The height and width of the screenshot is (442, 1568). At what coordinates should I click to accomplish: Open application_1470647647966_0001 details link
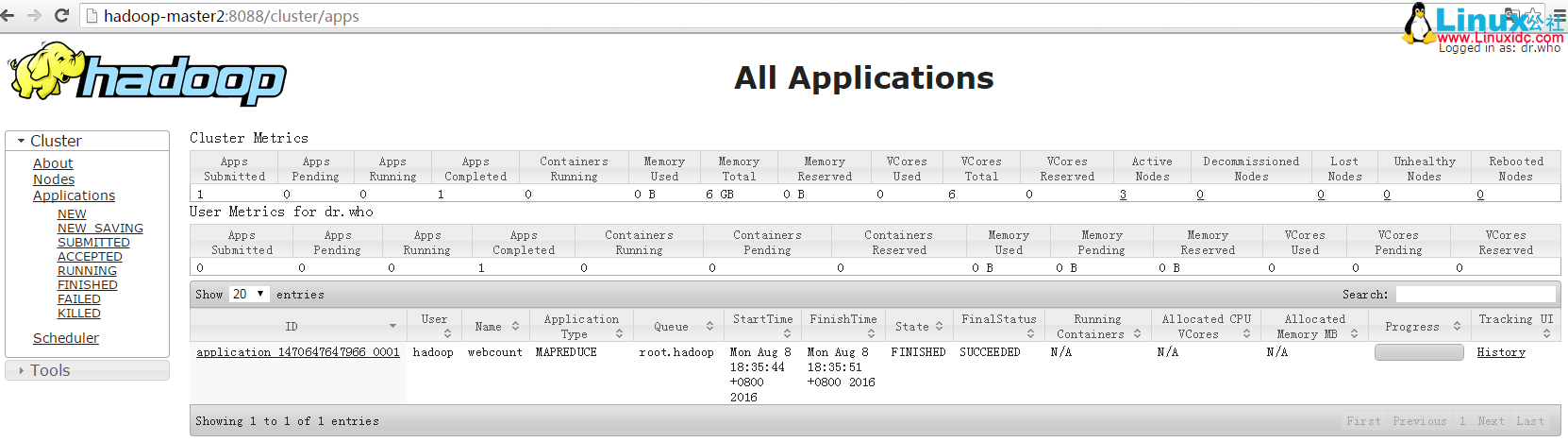pyautogui.click(x=298, y=352)
